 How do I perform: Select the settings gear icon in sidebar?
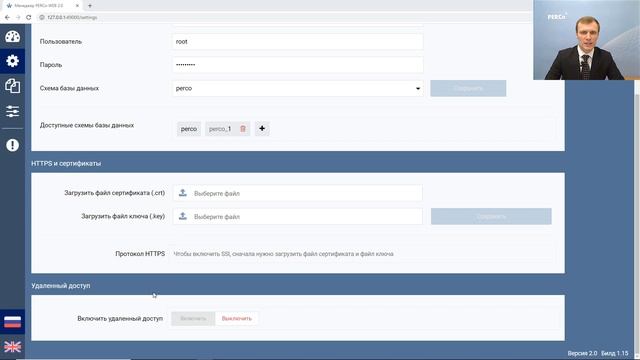point(12,61)
